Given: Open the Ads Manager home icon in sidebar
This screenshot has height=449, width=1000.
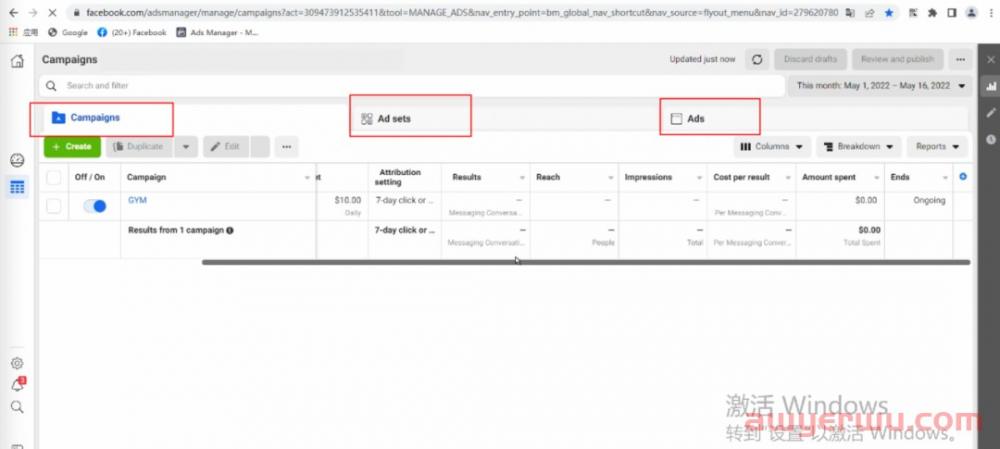Looking at the screenshot, I should pyautogui.click(x=17, y=61).
